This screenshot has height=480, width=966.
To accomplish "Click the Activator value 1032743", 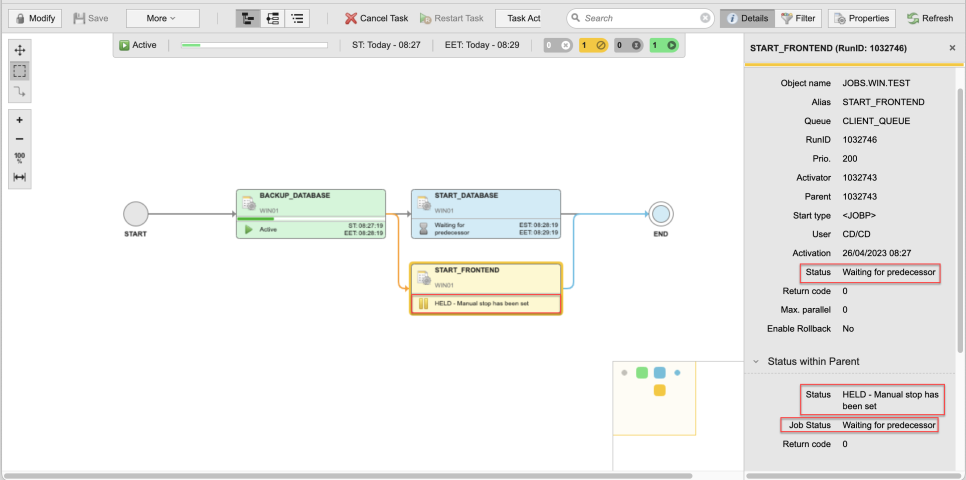I will (x=859, y=177).
